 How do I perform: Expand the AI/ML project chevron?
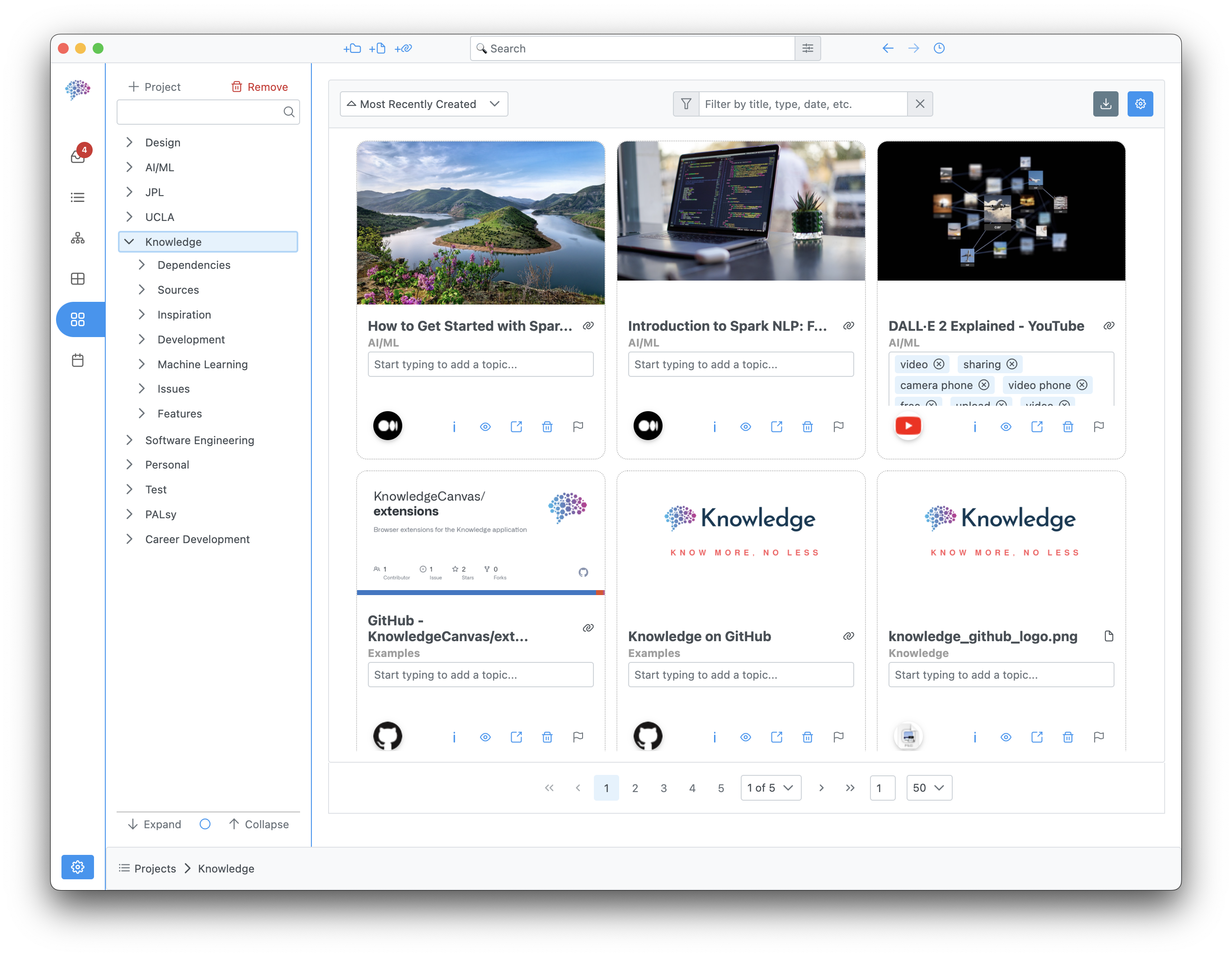(x=129, y=168)
